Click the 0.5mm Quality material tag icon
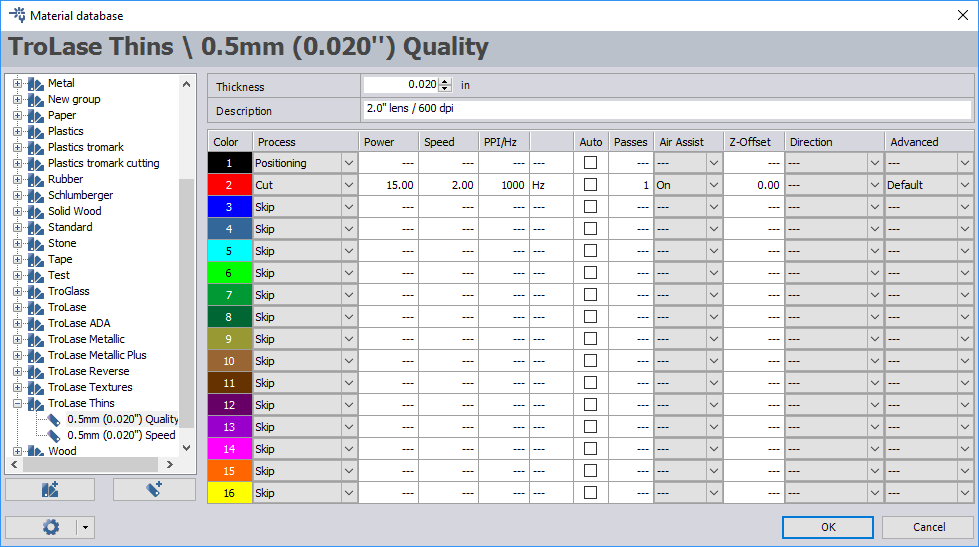Viewport: 979px width, 547px height. pos(54,420)
